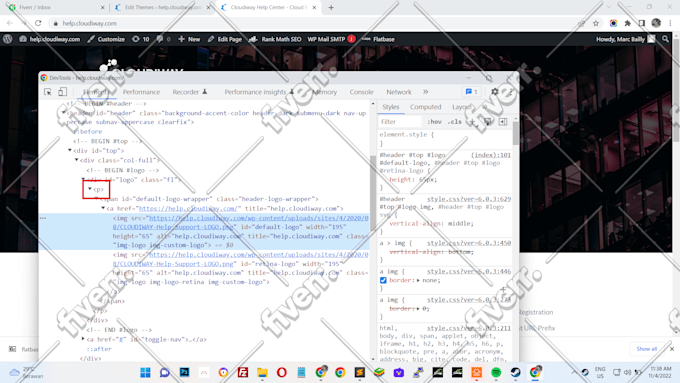Open DevTools settings gear icon

(x=495, y=92)
